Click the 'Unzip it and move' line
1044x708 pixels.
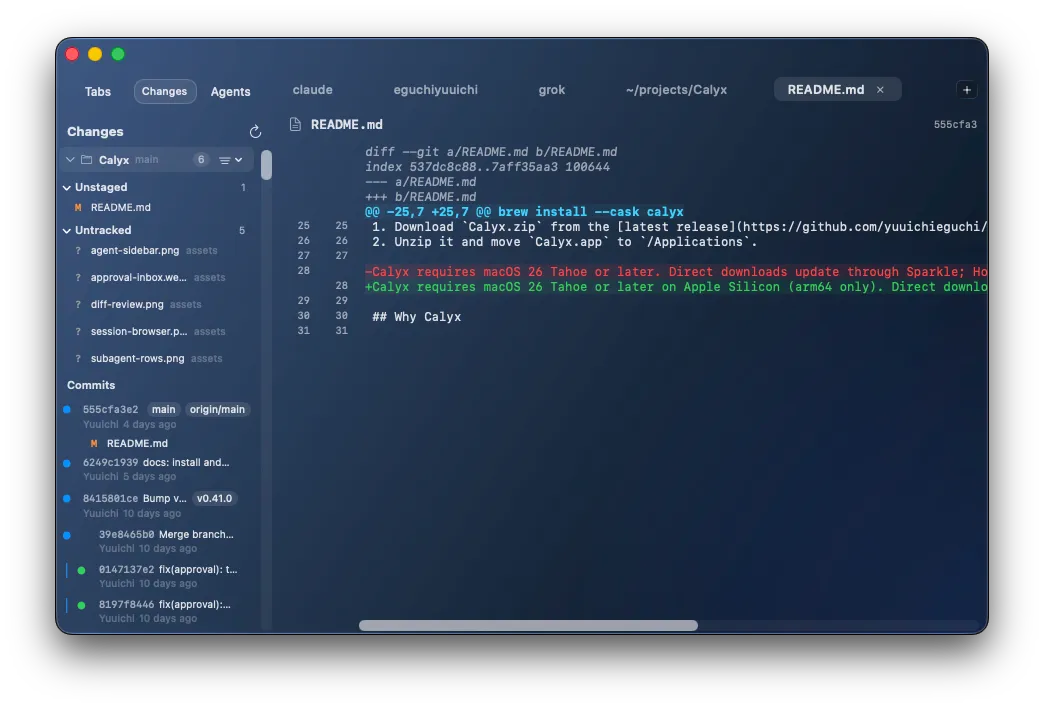coord(564,242)
